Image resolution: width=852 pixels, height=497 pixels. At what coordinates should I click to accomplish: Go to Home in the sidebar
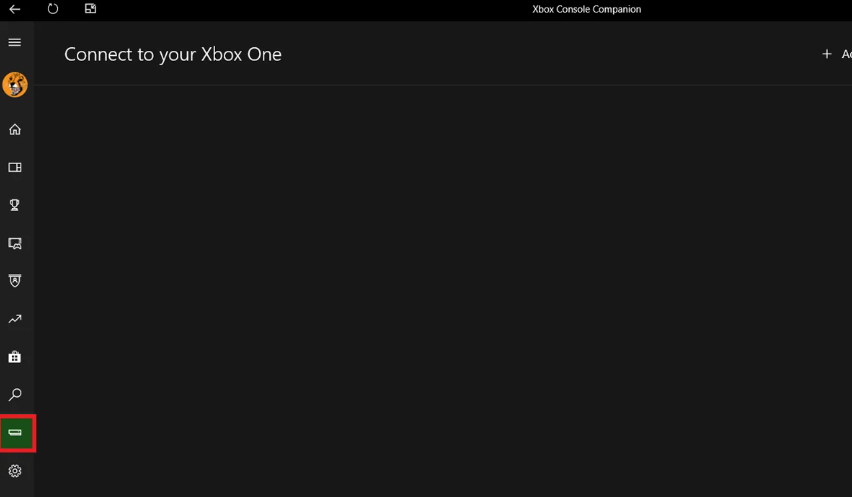coord(15,129)
